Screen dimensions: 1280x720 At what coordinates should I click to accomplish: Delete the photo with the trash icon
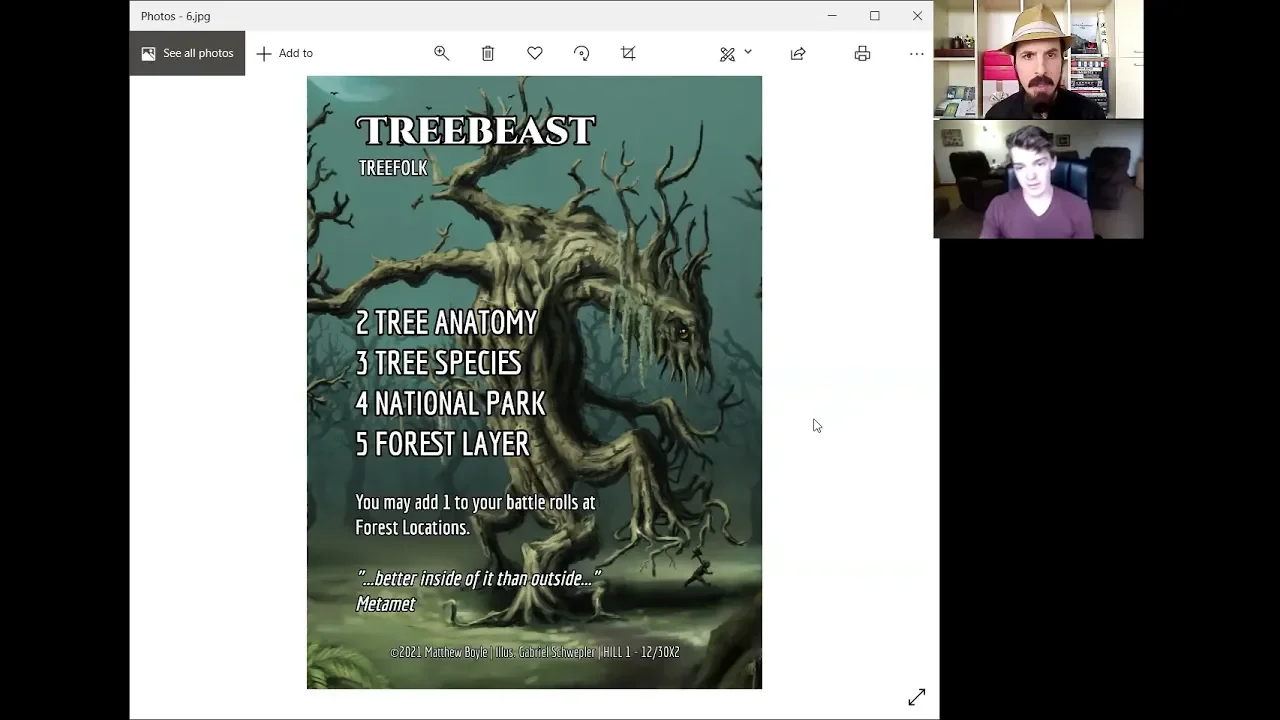coord(488,53)
